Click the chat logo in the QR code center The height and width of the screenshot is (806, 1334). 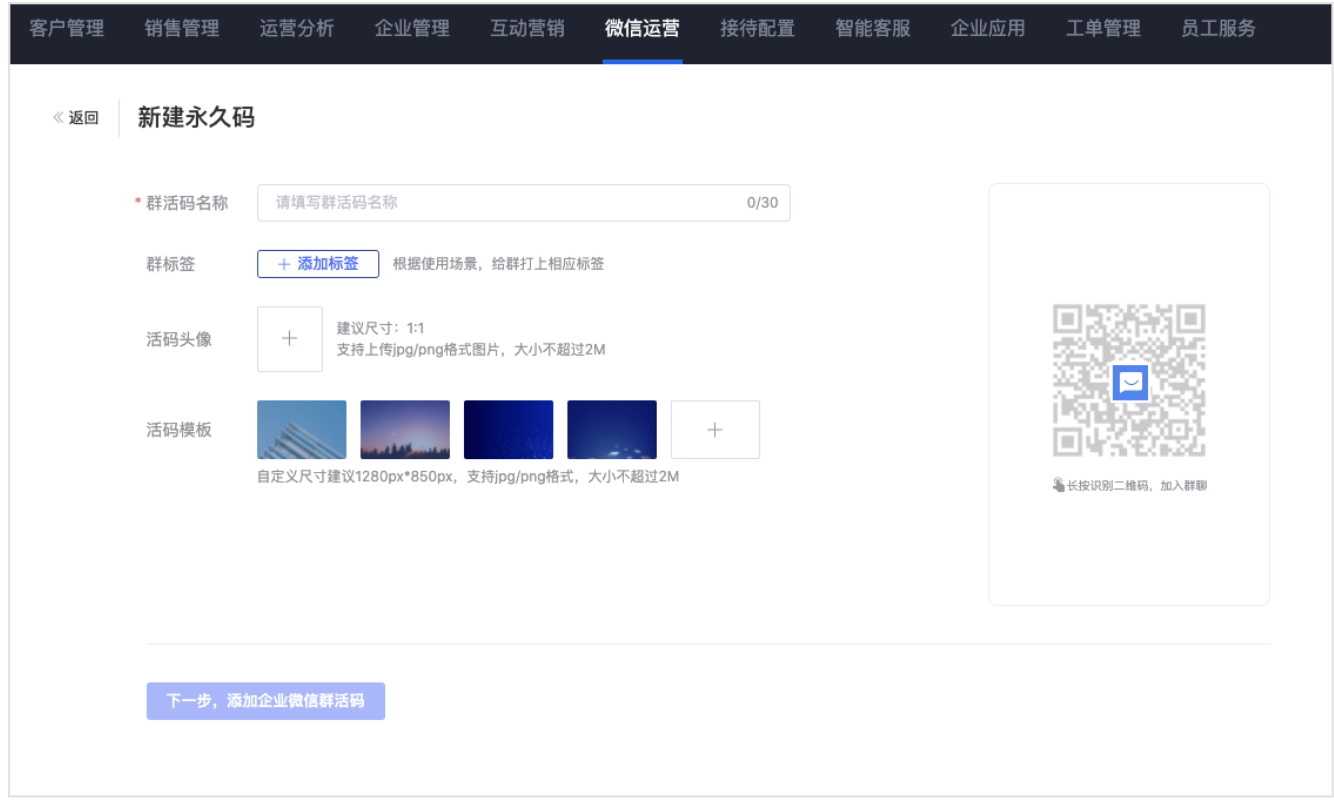pos(1130,382)
